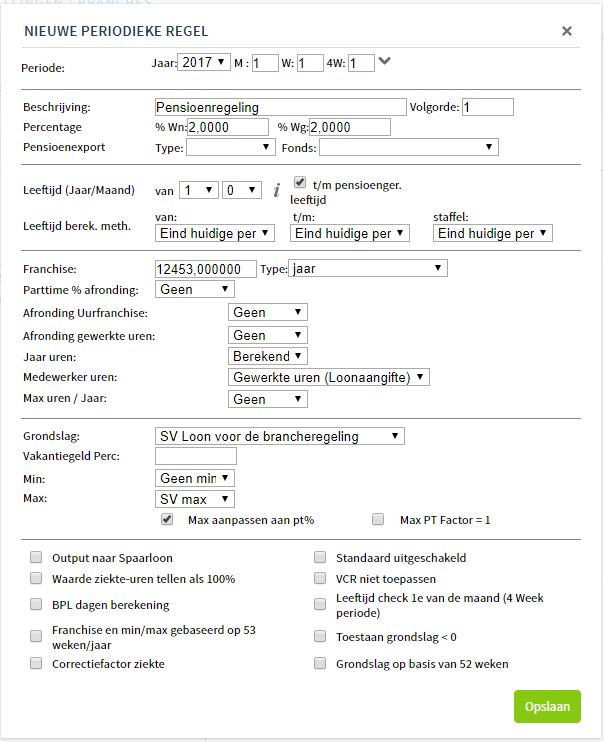Image resolution: width=604 pixels, height=742 pixels.
Task: Open the Medewerker uren dropdown
Action: 329,377
